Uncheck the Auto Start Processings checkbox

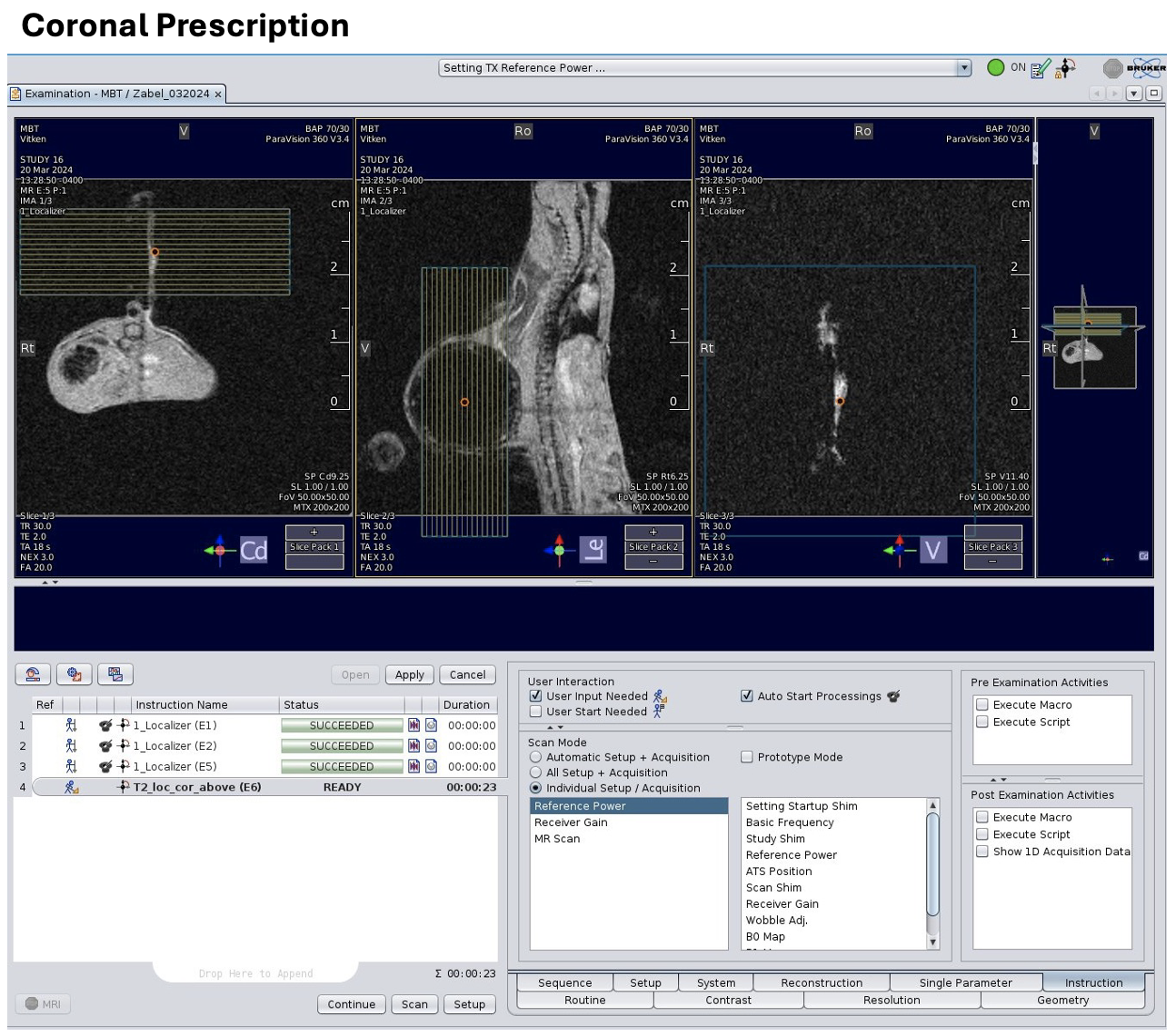(747, 696)
